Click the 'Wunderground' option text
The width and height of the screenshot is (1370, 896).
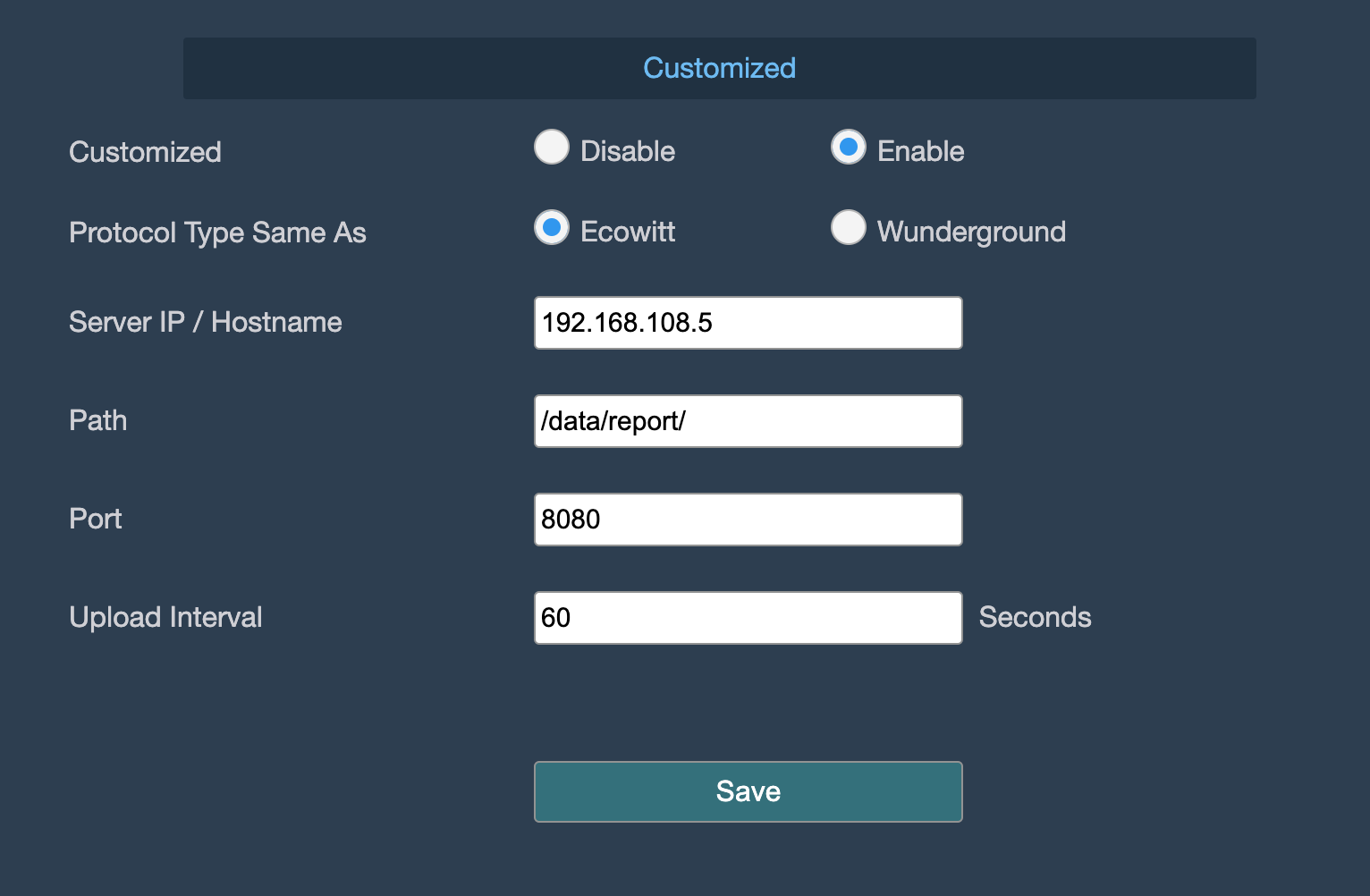coord(971,232)
